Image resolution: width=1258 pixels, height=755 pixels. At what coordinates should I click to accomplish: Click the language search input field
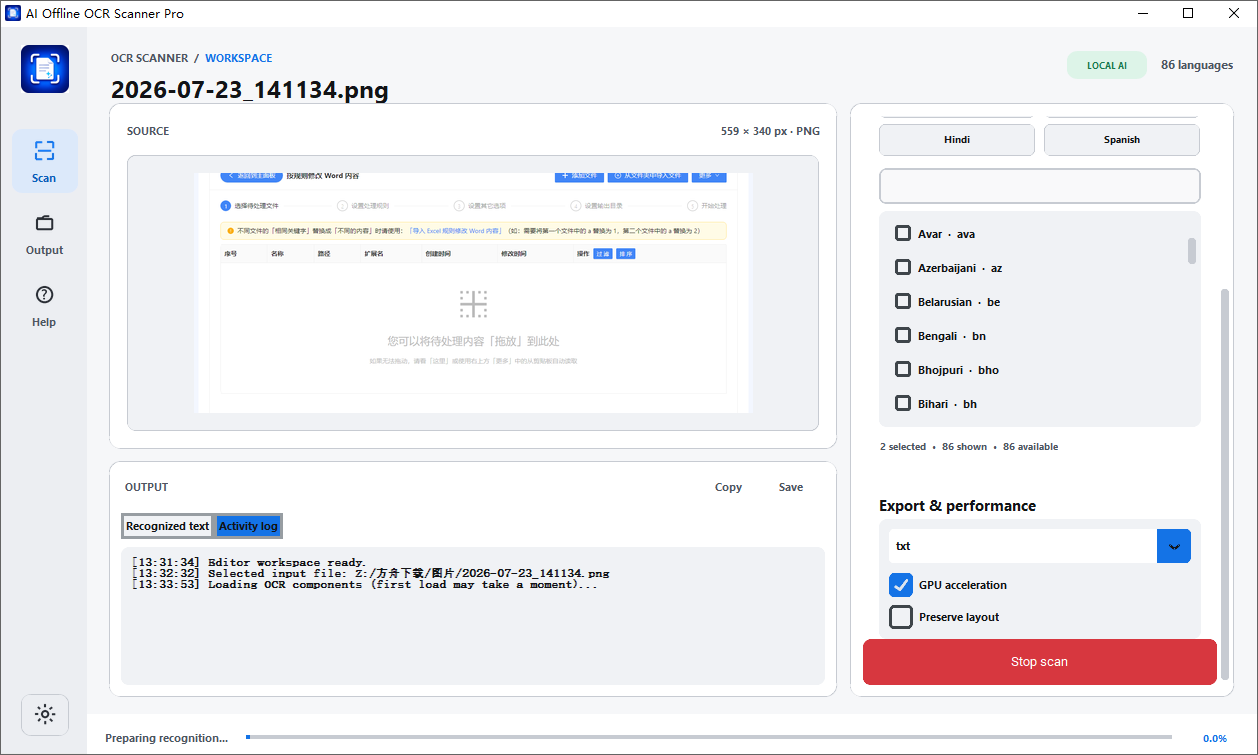(x=1040, y=186)
